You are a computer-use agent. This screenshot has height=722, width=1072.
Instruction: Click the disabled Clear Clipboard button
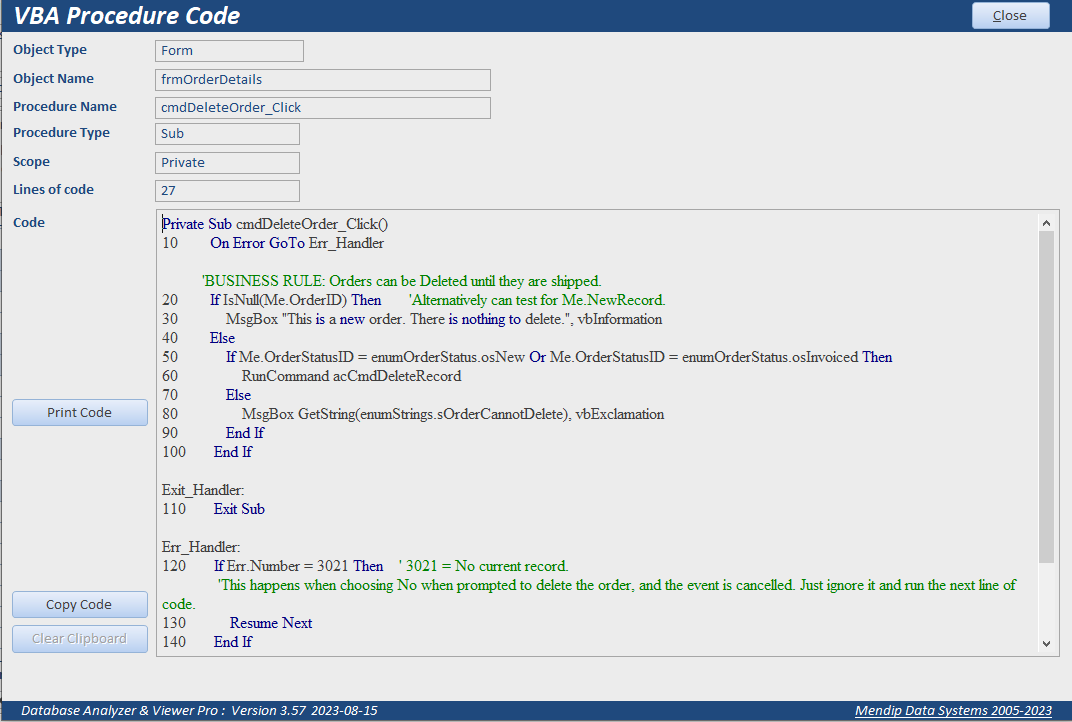[79, 639]
